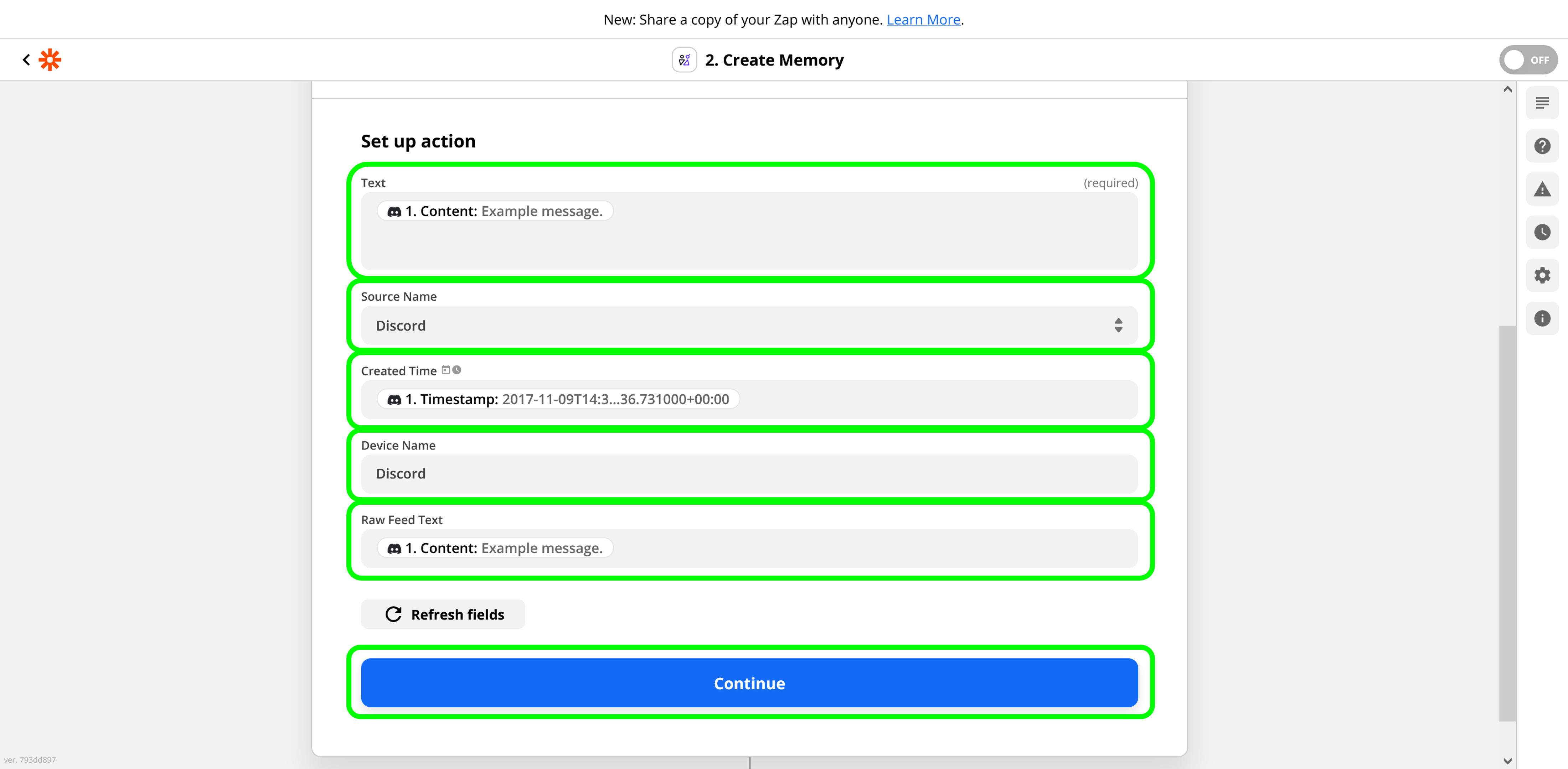Open the Zap outline sidebar icon
The height and width of the screenshot is (769, 1568).
tap(1542, 103)
